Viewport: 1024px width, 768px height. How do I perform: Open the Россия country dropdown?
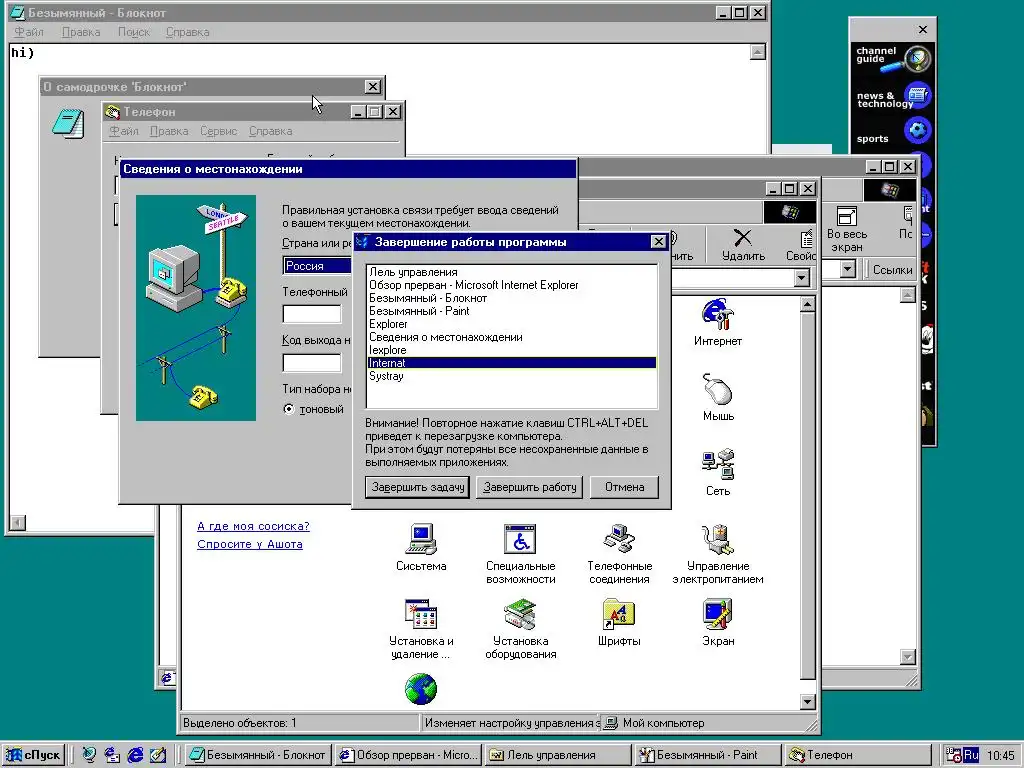pos(318,266)
